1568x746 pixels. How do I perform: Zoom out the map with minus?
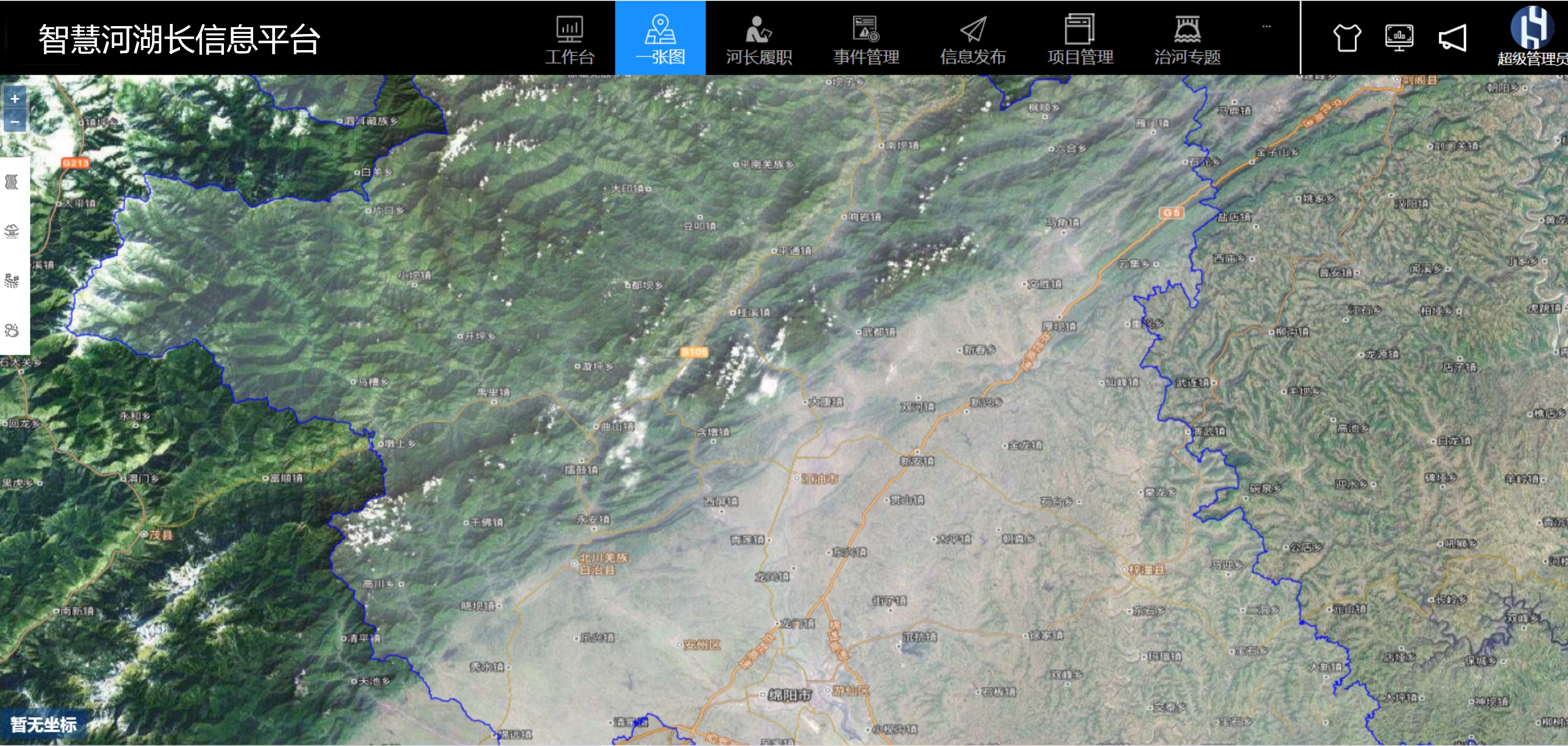coord(15,121)
